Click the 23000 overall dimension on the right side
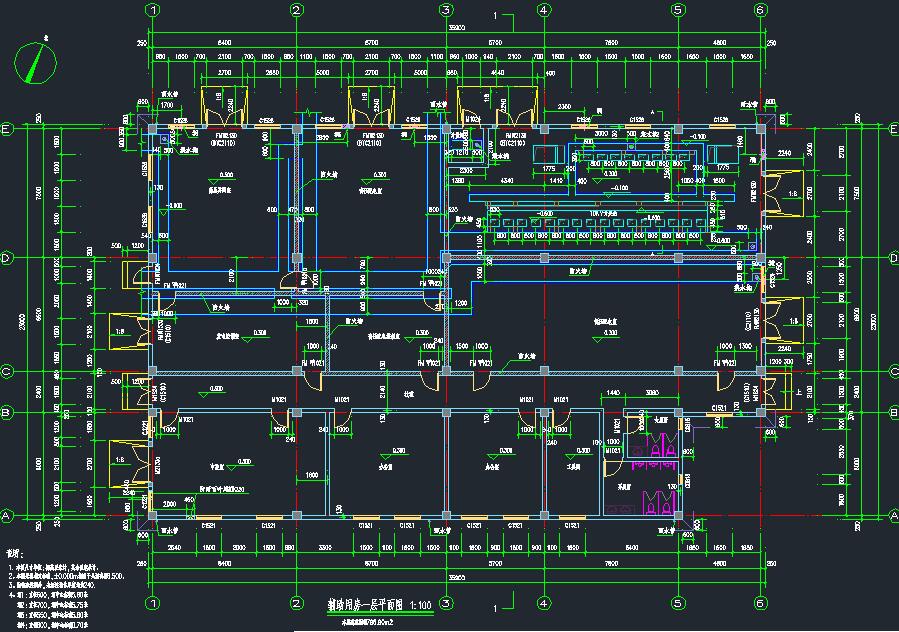 point(874,321)
